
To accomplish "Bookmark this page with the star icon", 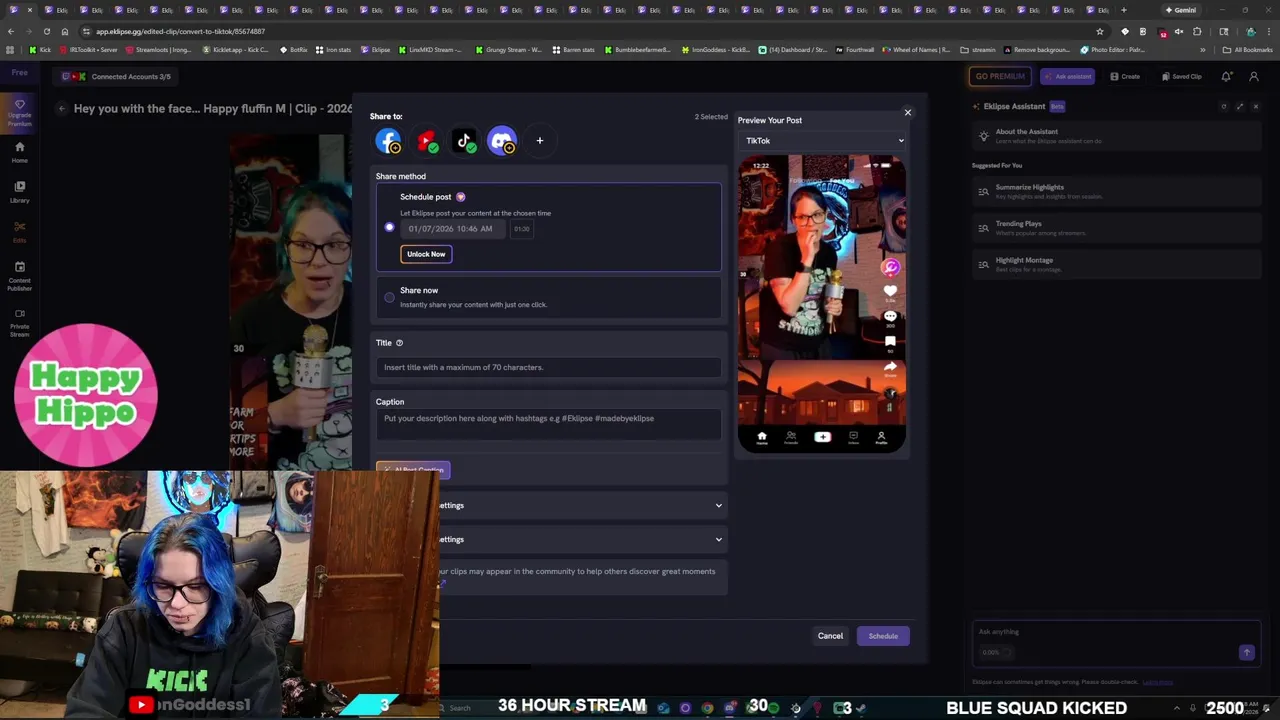I will [x=1100, y=31].
